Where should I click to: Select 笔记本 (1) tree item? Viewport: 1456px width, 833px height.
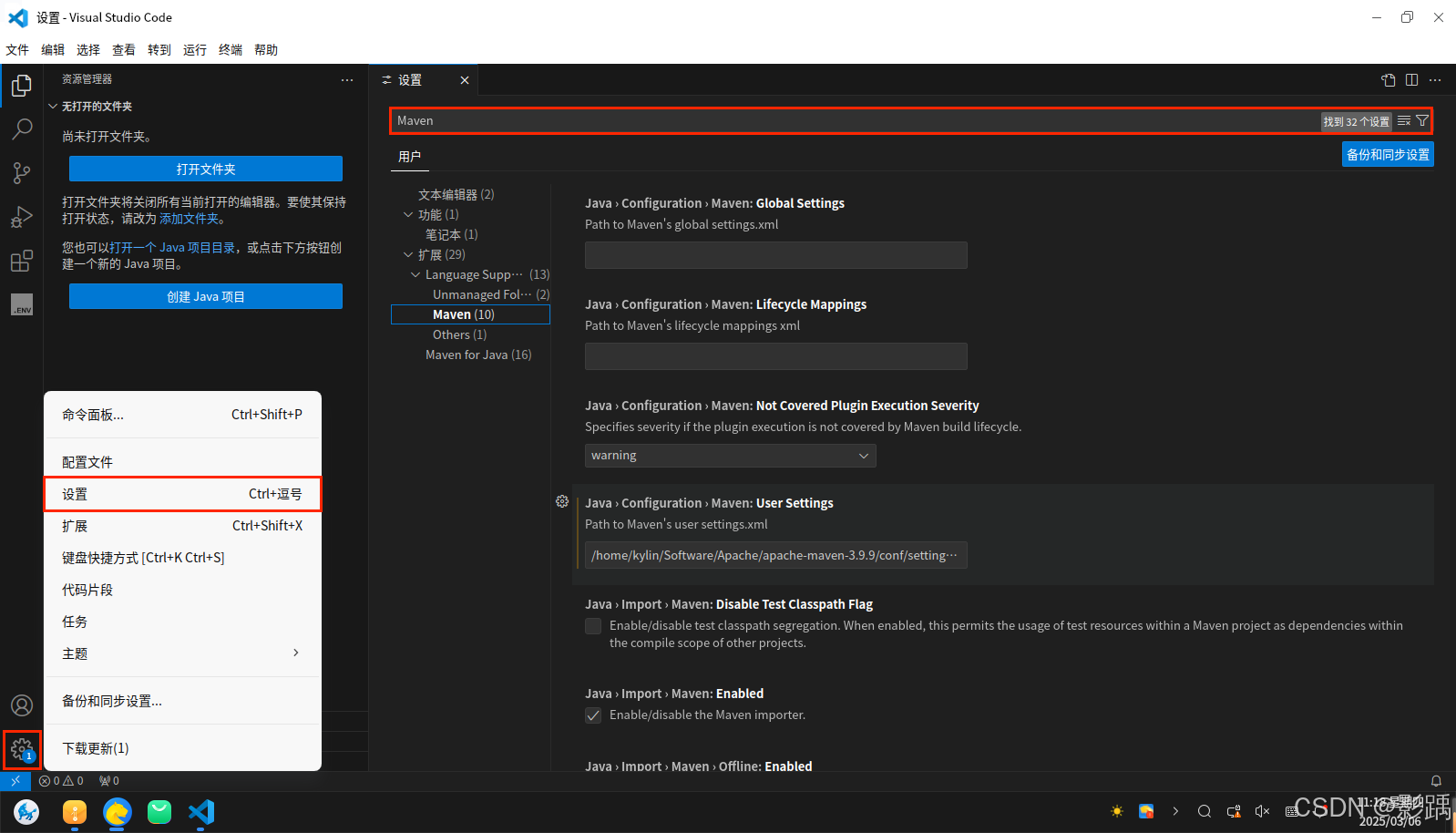(x=452, y=235)
